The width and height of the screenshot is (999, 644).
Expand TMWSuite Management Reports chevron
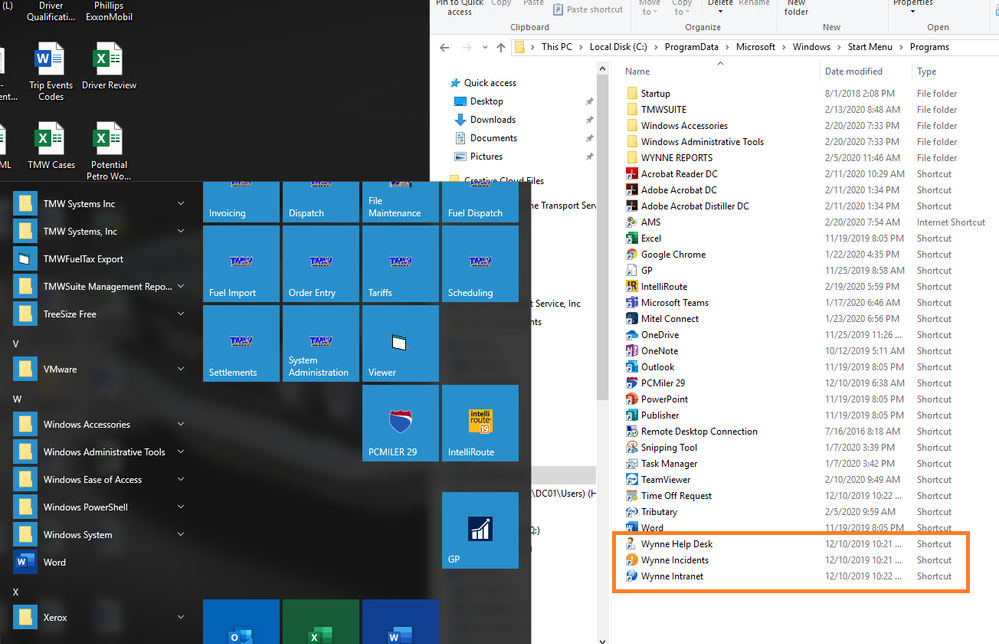pyautogui.click(x=180, y=286)
